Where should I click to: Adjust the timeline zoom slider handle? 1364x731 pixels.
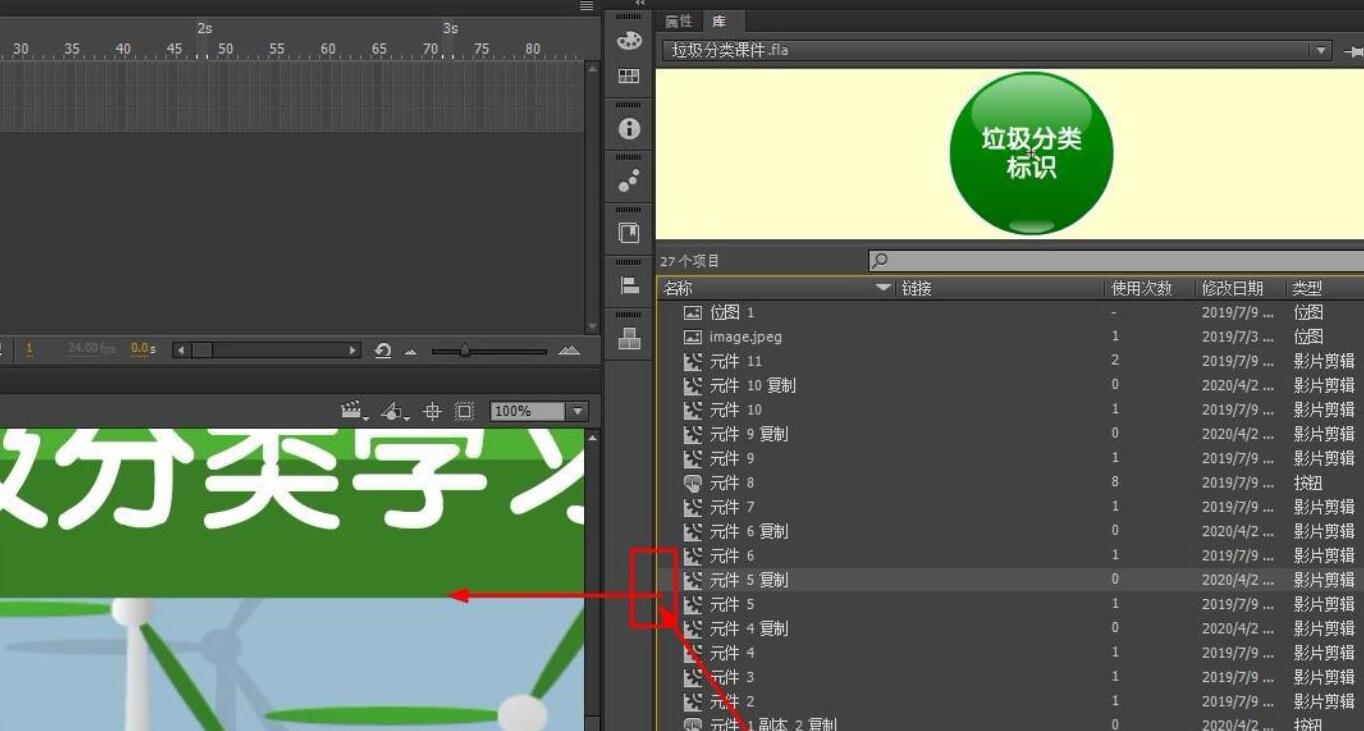(x=464, y=350)
